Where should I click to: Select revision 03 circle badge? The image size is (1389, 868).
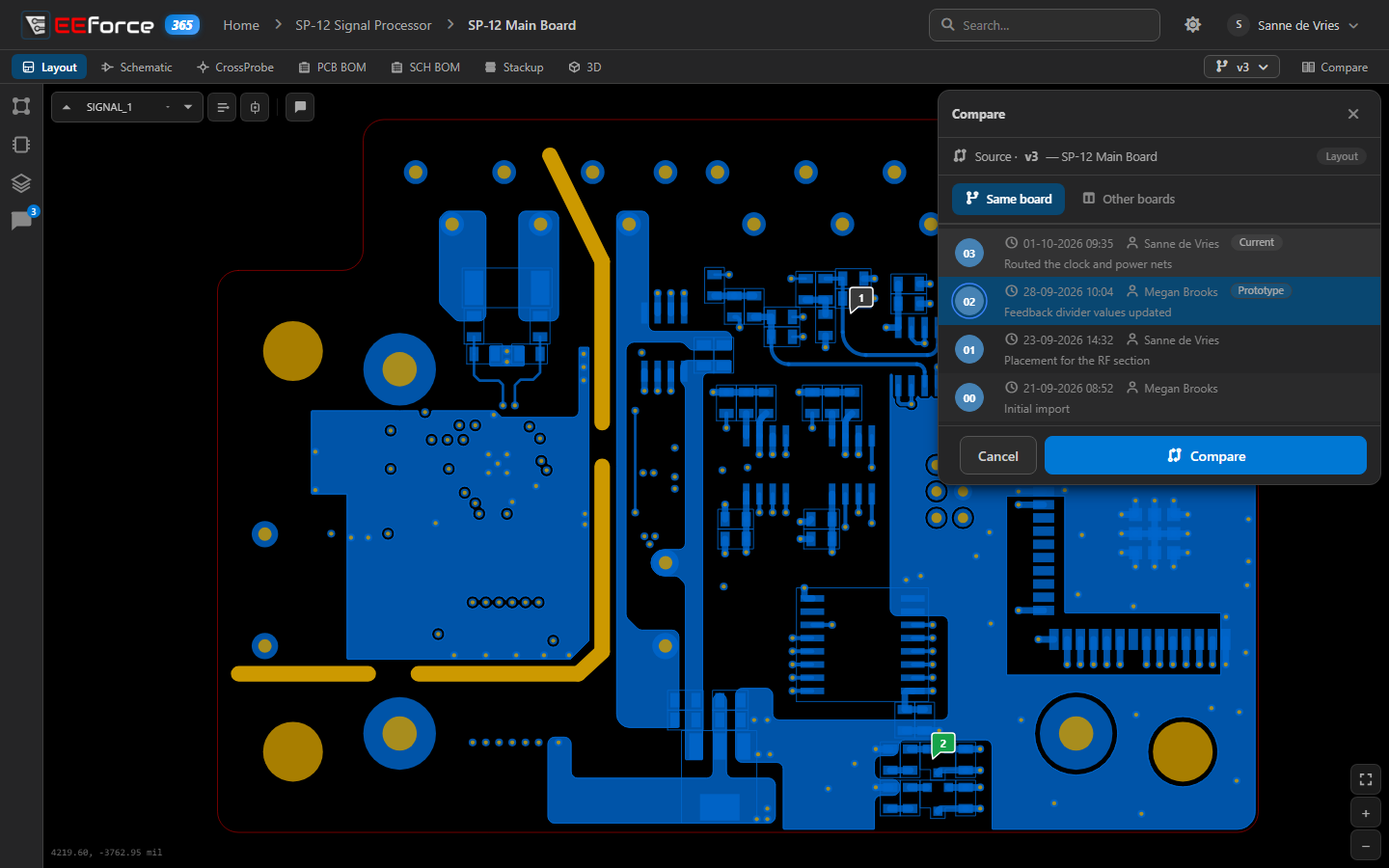(x=969, y=254)
